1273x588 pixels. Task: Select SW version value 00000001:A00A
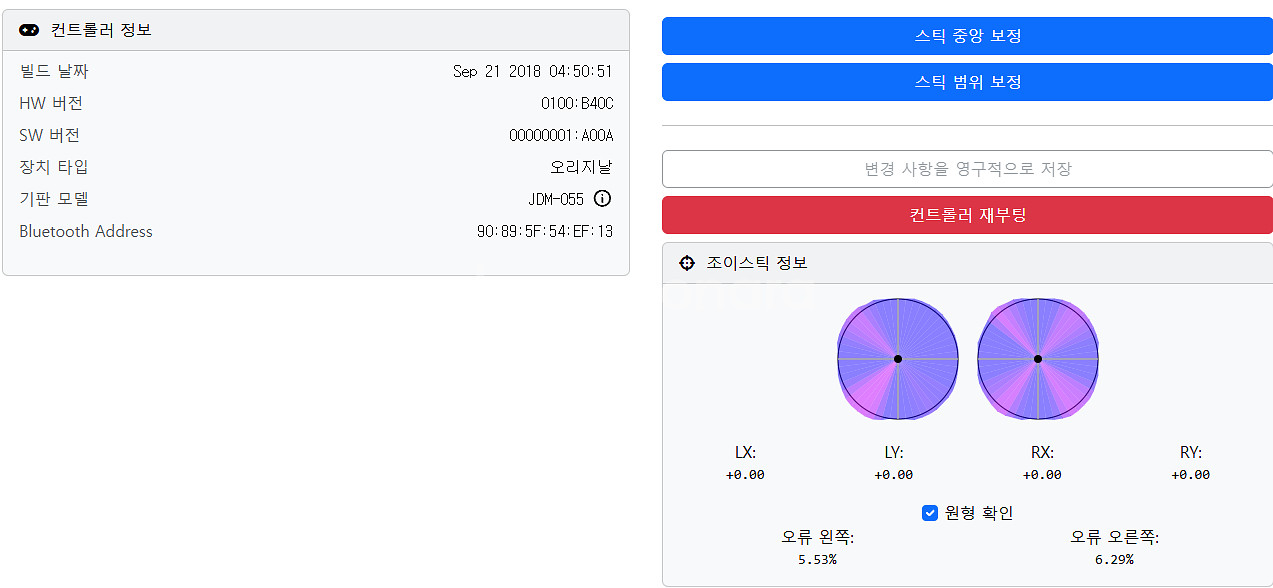[561, 136]
